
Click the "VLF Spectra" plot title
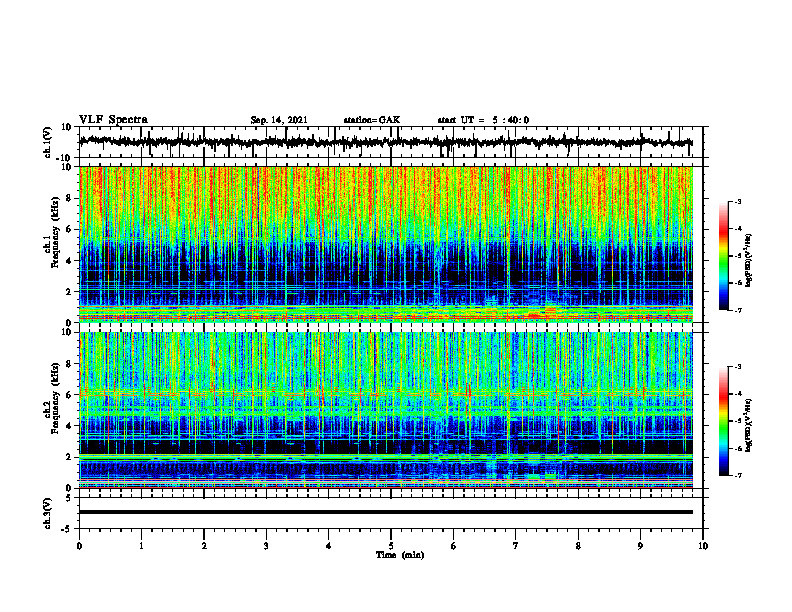113,120
